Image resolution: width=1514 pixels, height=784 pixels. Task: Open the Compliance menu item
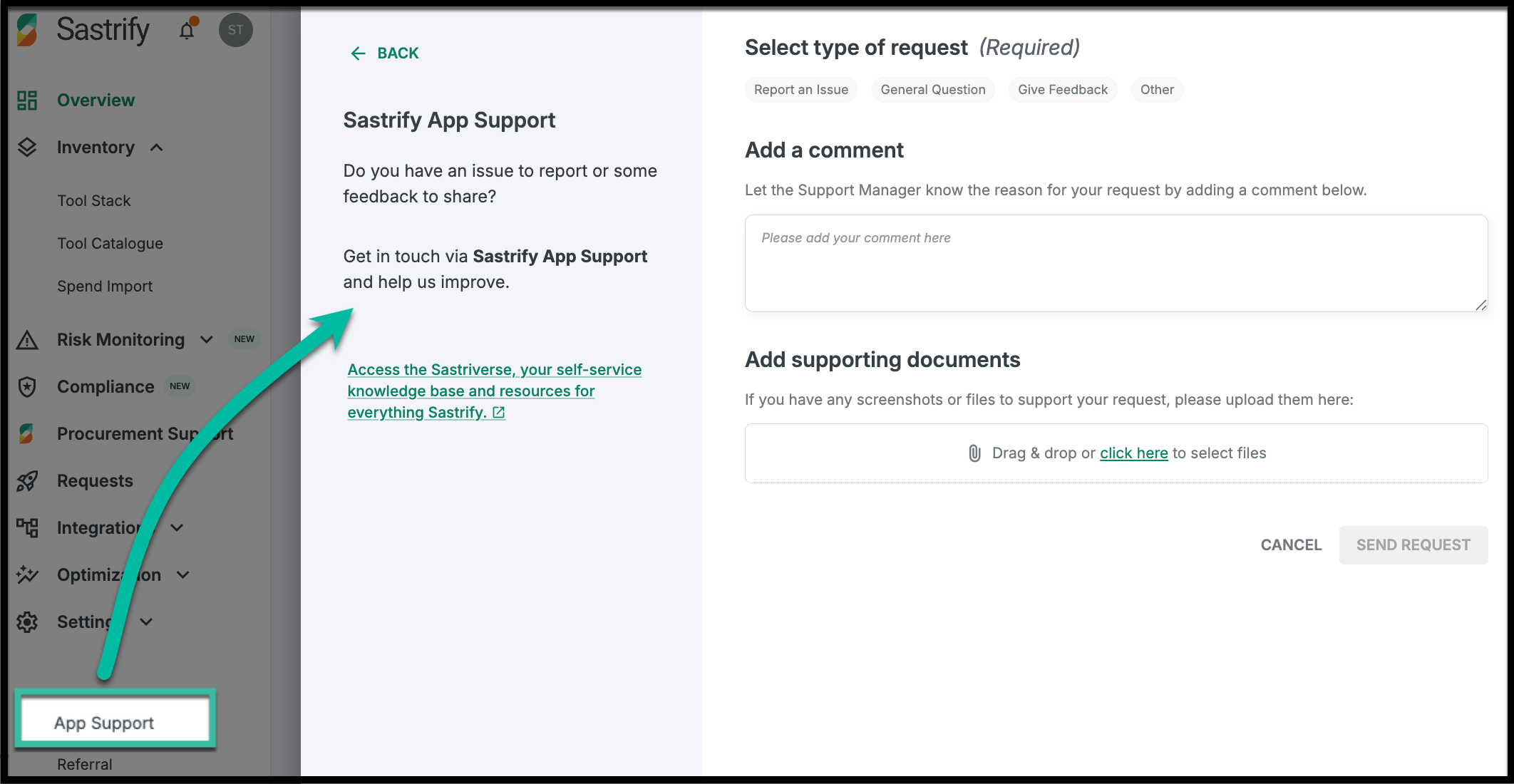105,387
